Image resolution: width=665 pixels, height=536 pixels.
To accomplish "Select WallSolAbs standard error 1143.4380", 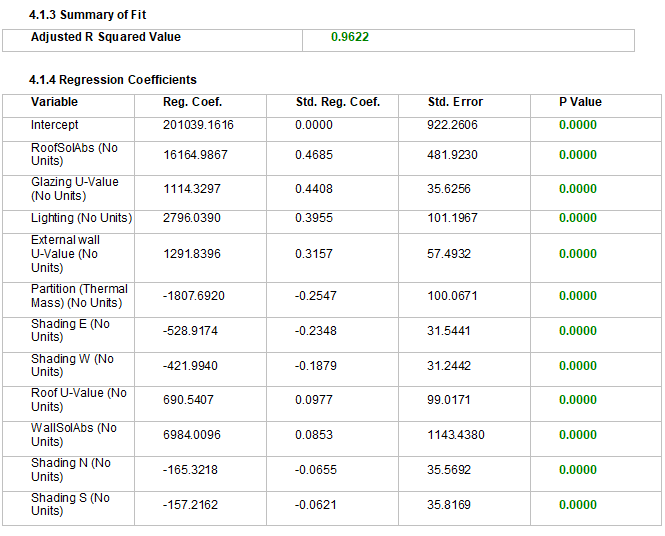I will pyautogui.click(x=460, y=435).
